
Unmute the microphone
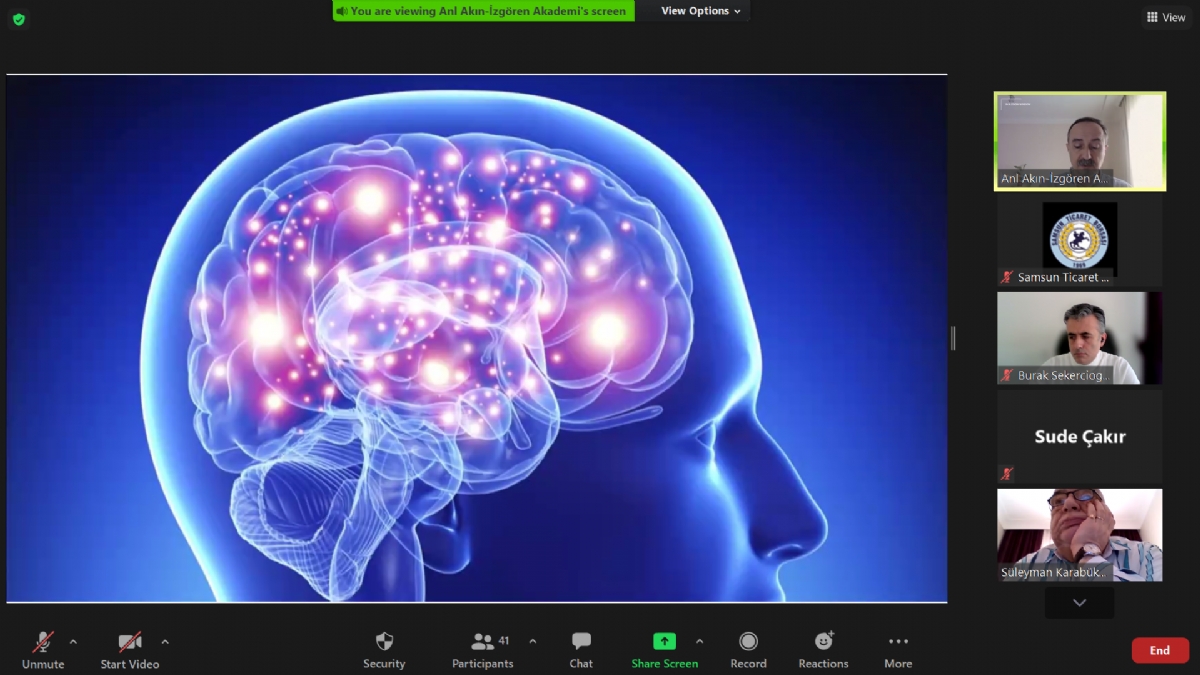coord(43,649)
